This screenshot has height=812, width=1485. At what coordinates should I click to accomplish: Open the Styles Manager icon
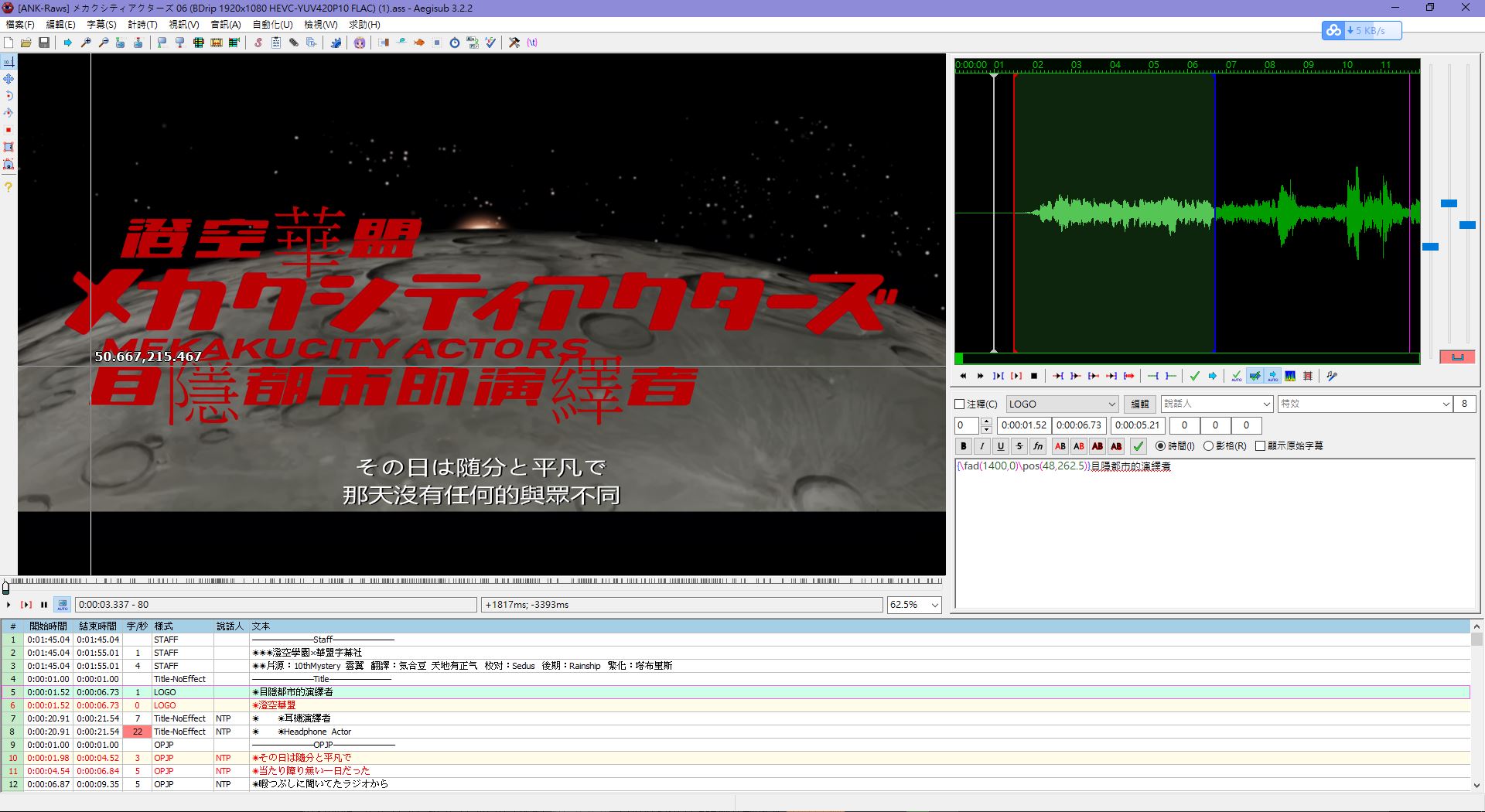click(258, 43)
